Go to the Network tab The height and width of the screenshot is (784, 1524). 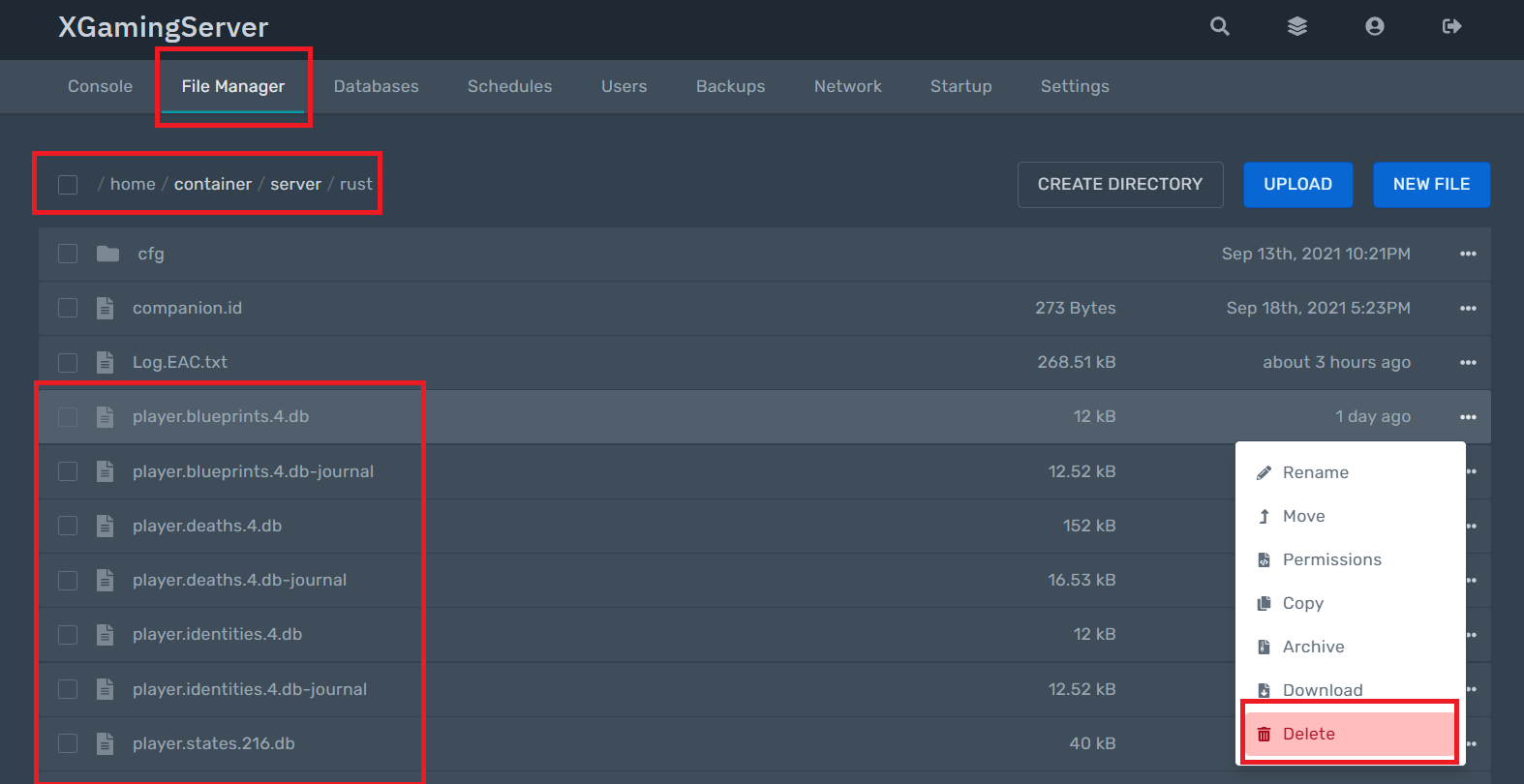coord(847,86)
